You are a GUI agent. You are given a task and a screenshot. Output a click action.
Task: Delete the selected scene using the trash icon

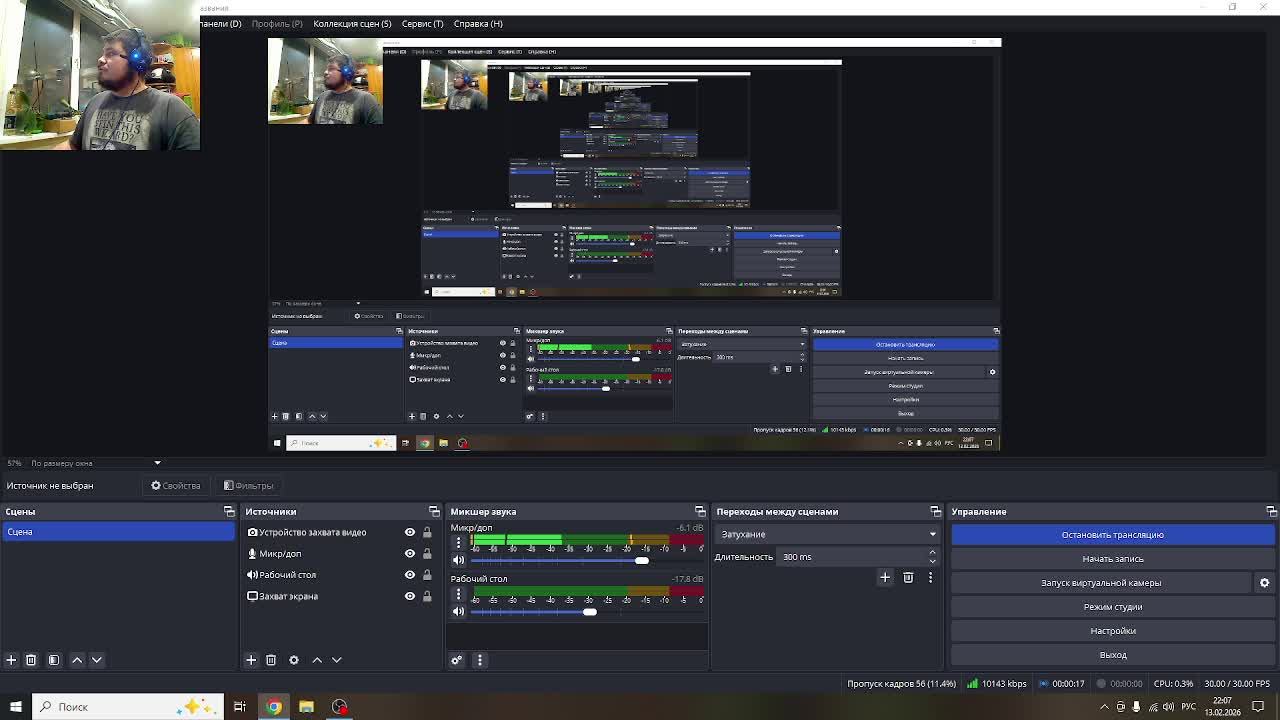[x=31, y=660]
